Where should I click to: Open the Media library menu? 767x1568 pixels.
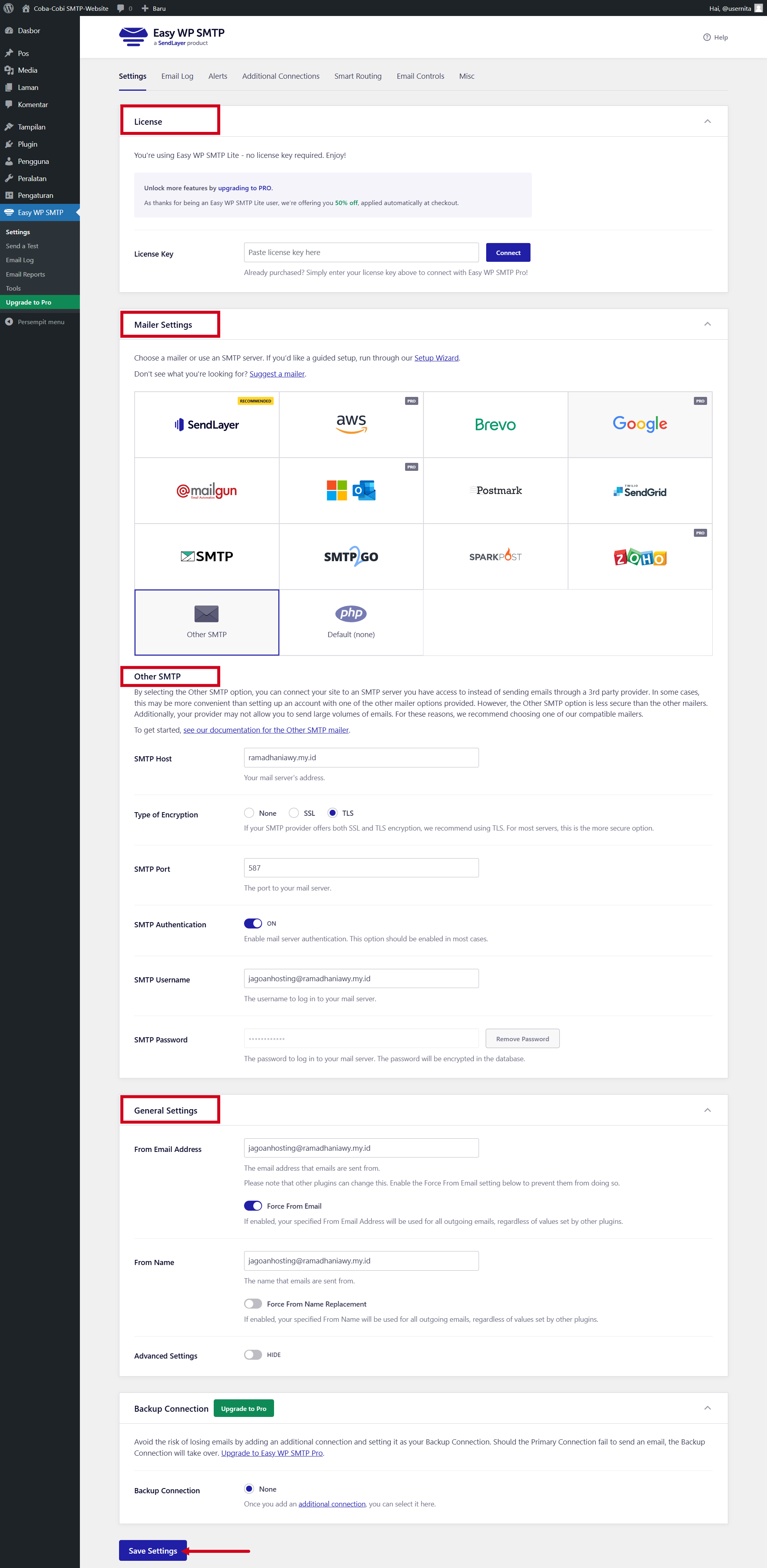point(40,70)
